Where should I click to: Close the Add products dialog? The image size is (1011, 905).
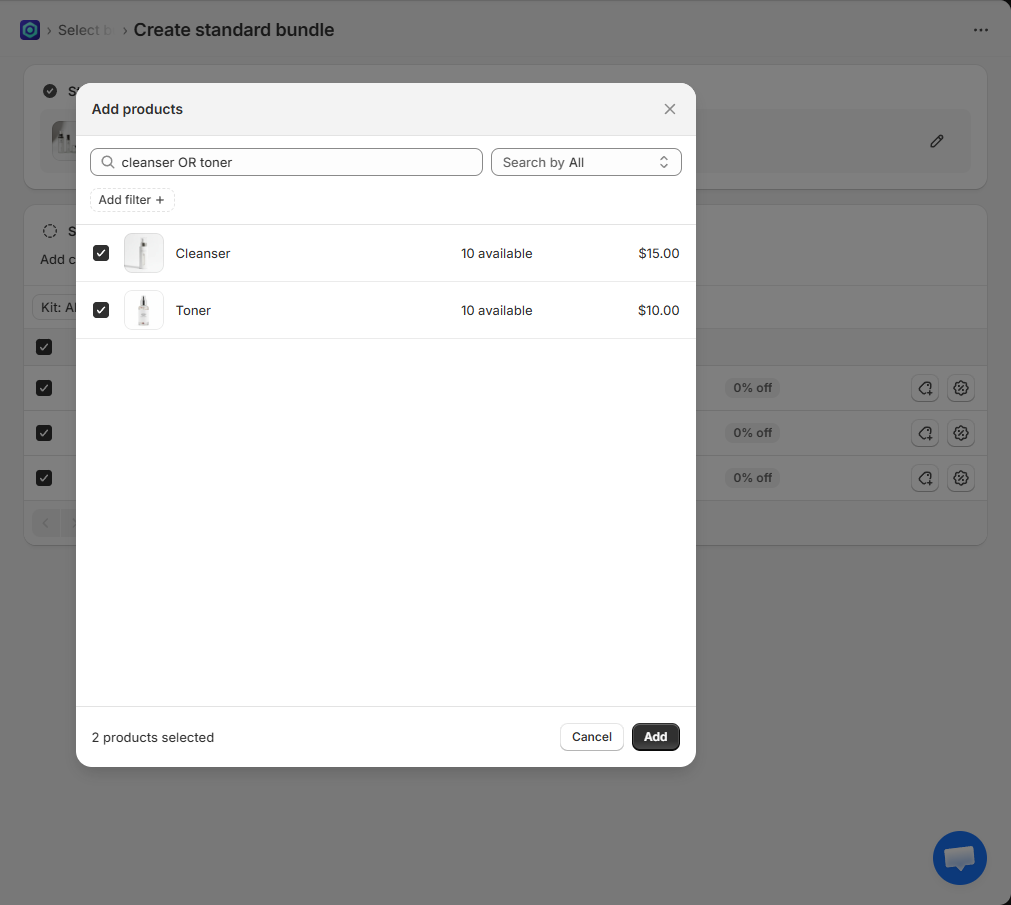670,109
